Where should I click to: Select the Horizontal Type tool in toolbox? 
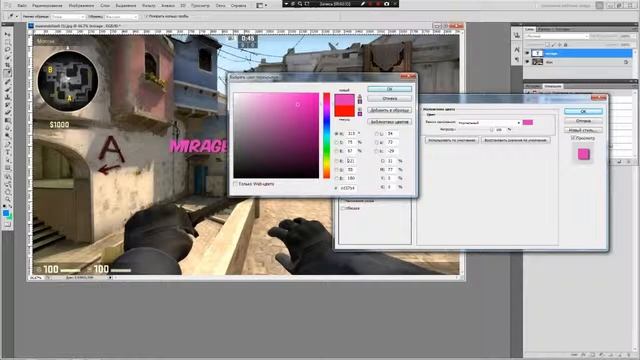(7, 152)
